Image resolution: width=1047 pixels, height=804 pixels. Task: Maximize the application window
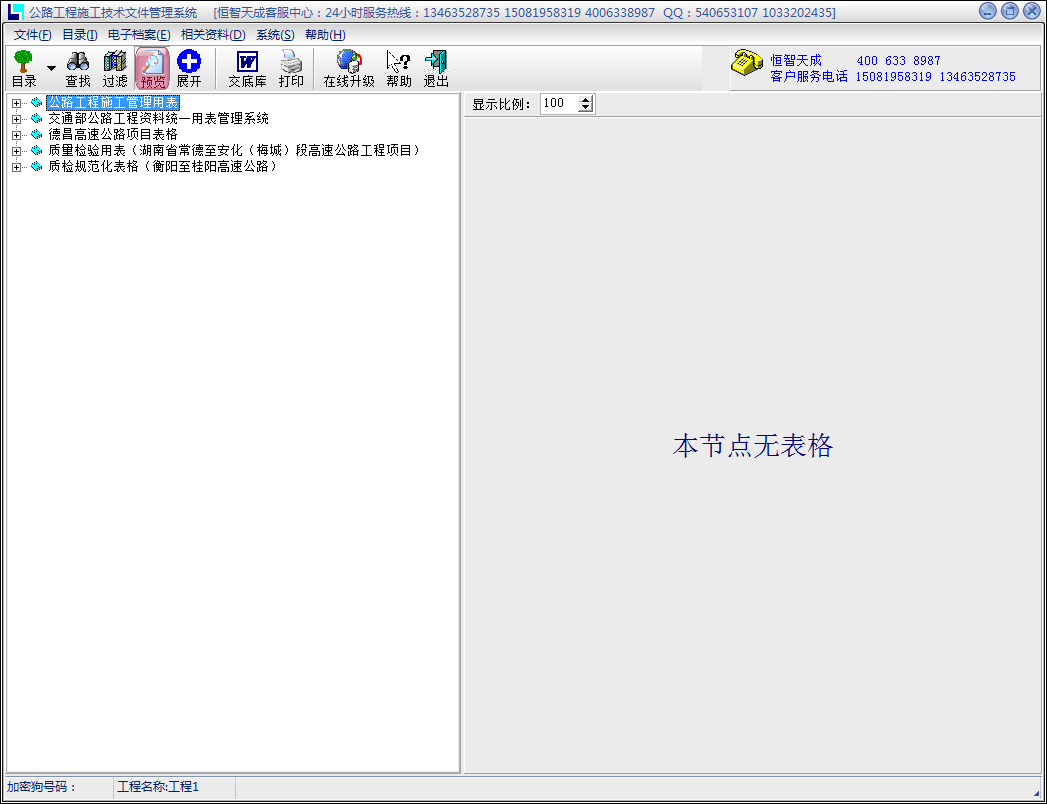[1010, 11]
